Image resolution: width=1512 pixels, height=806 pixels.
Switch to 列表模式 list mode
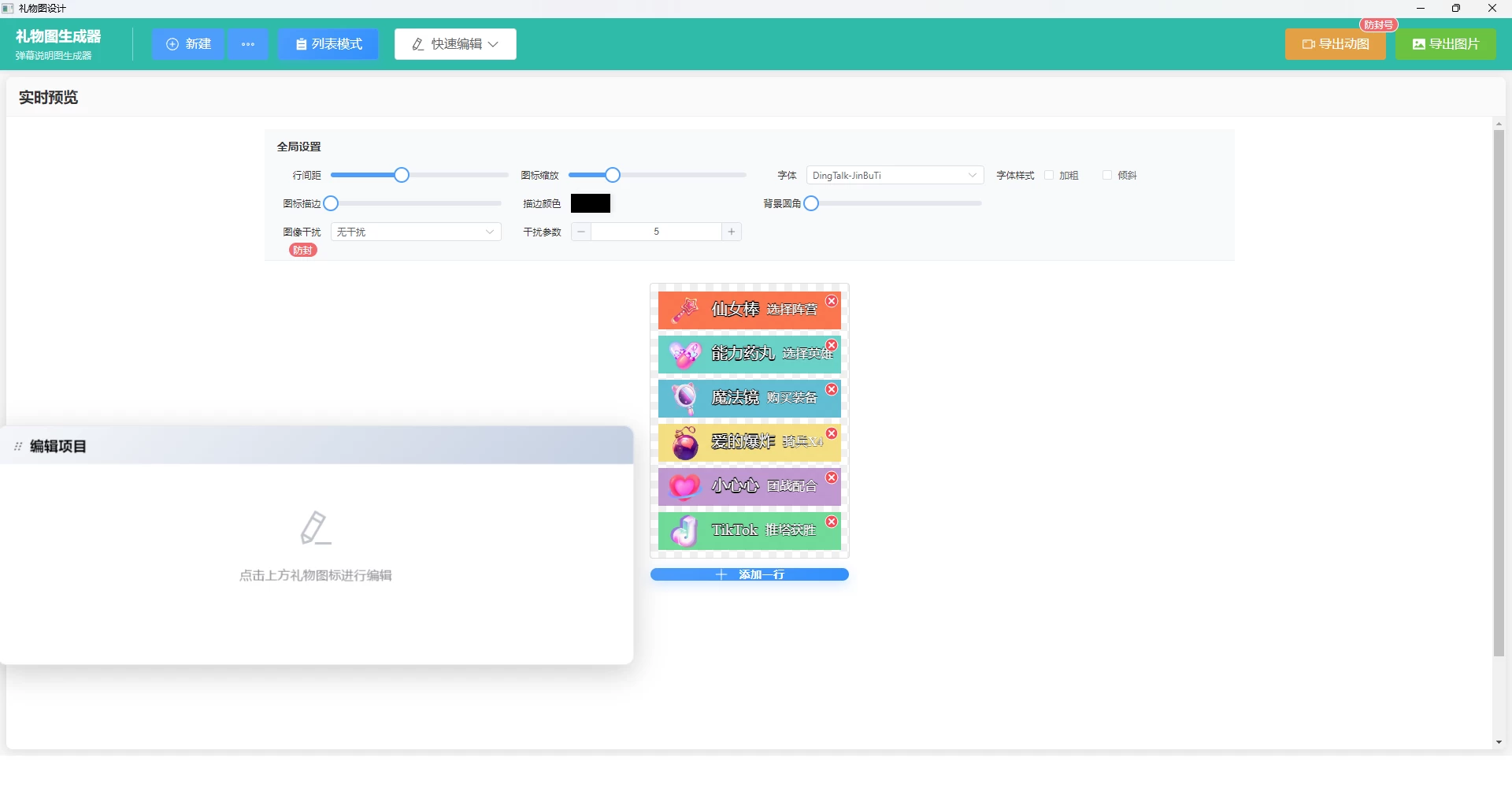(x=328, y=44)
